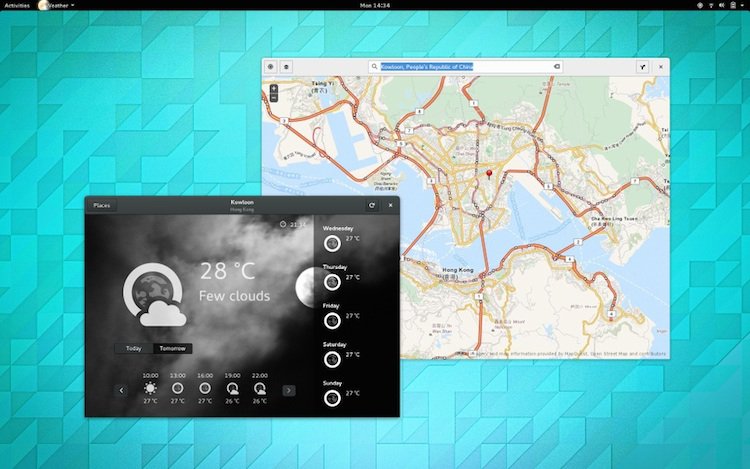Zoom out on the map
The width and height of the screenshot is (750, 469).
point(274,98)
